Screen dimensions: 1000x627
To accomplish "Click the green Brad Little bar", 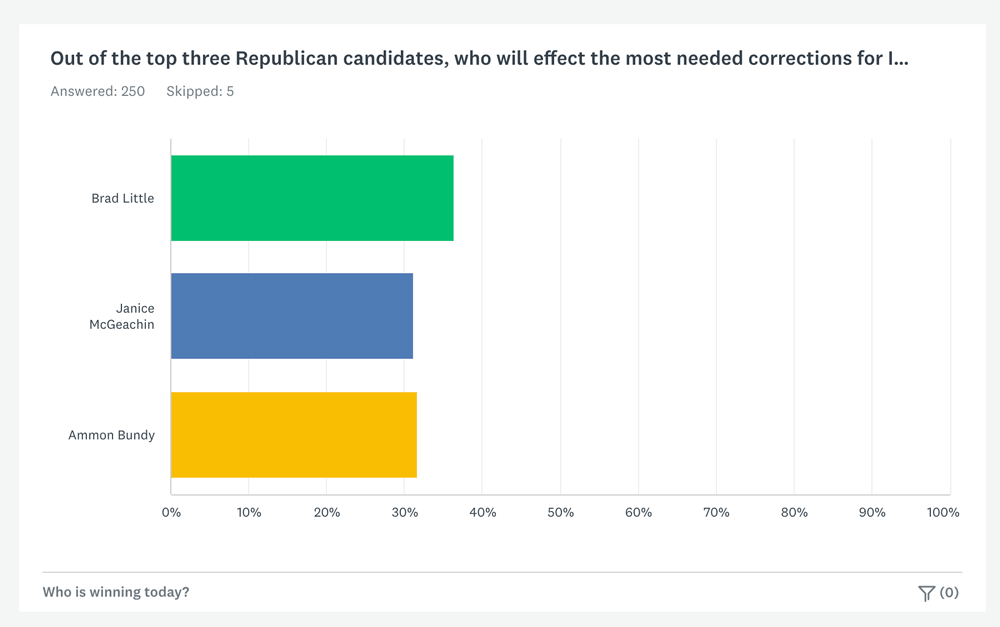I will pos(312,198).
